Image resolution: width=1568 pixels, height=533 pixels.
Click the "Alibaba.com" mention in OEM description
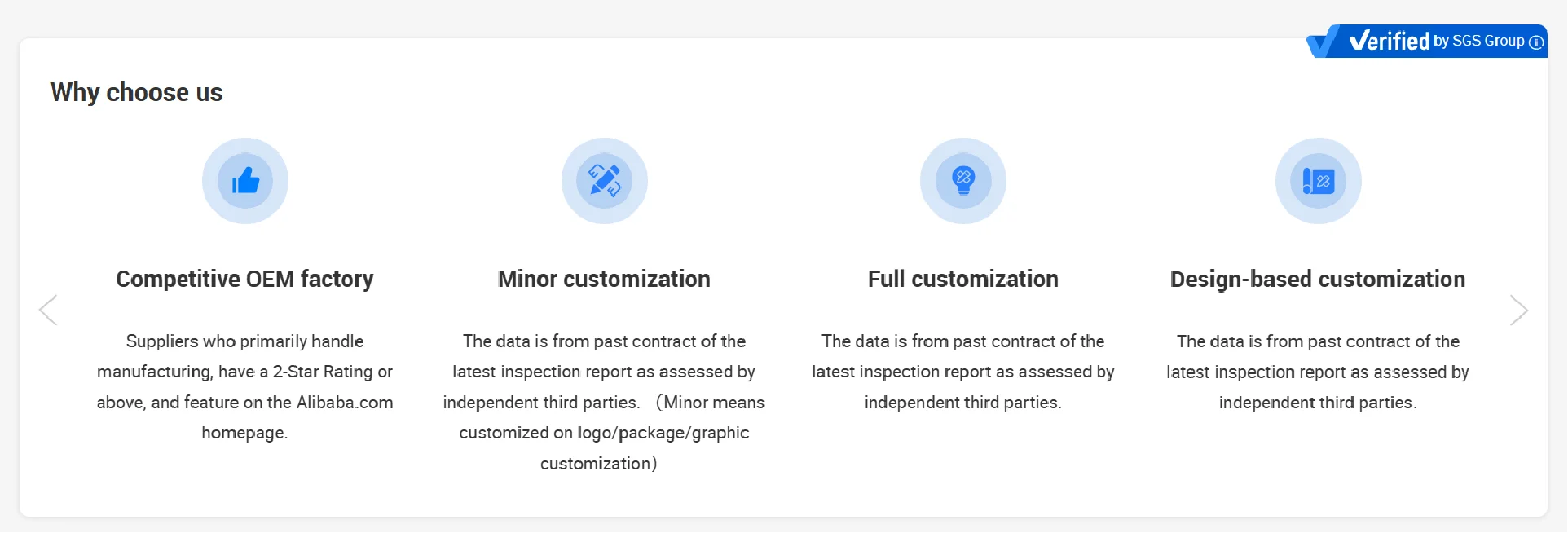point(344,403)
